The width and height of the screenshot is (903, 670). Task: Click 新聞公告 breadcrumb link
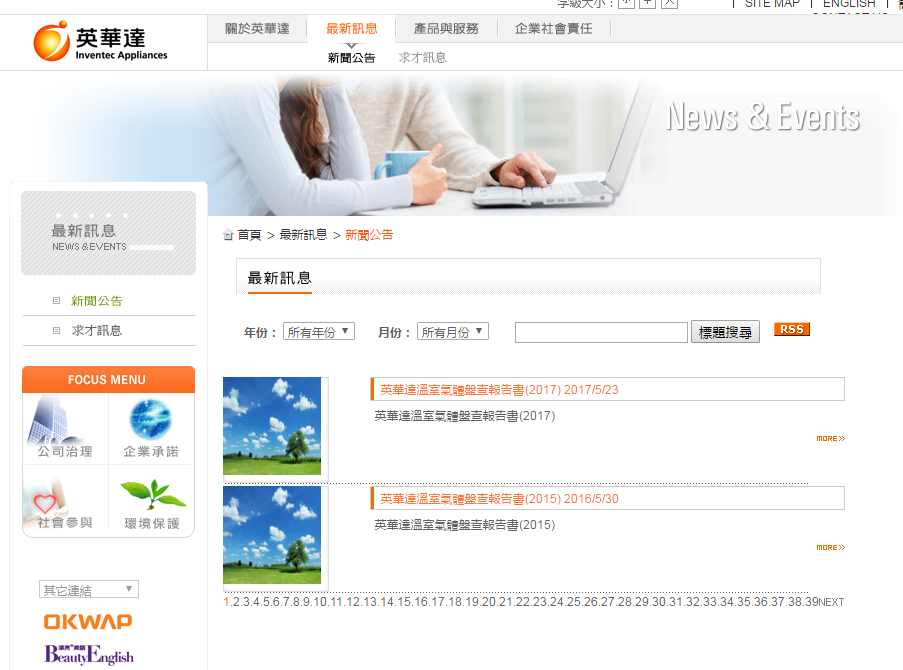(369, 235)
